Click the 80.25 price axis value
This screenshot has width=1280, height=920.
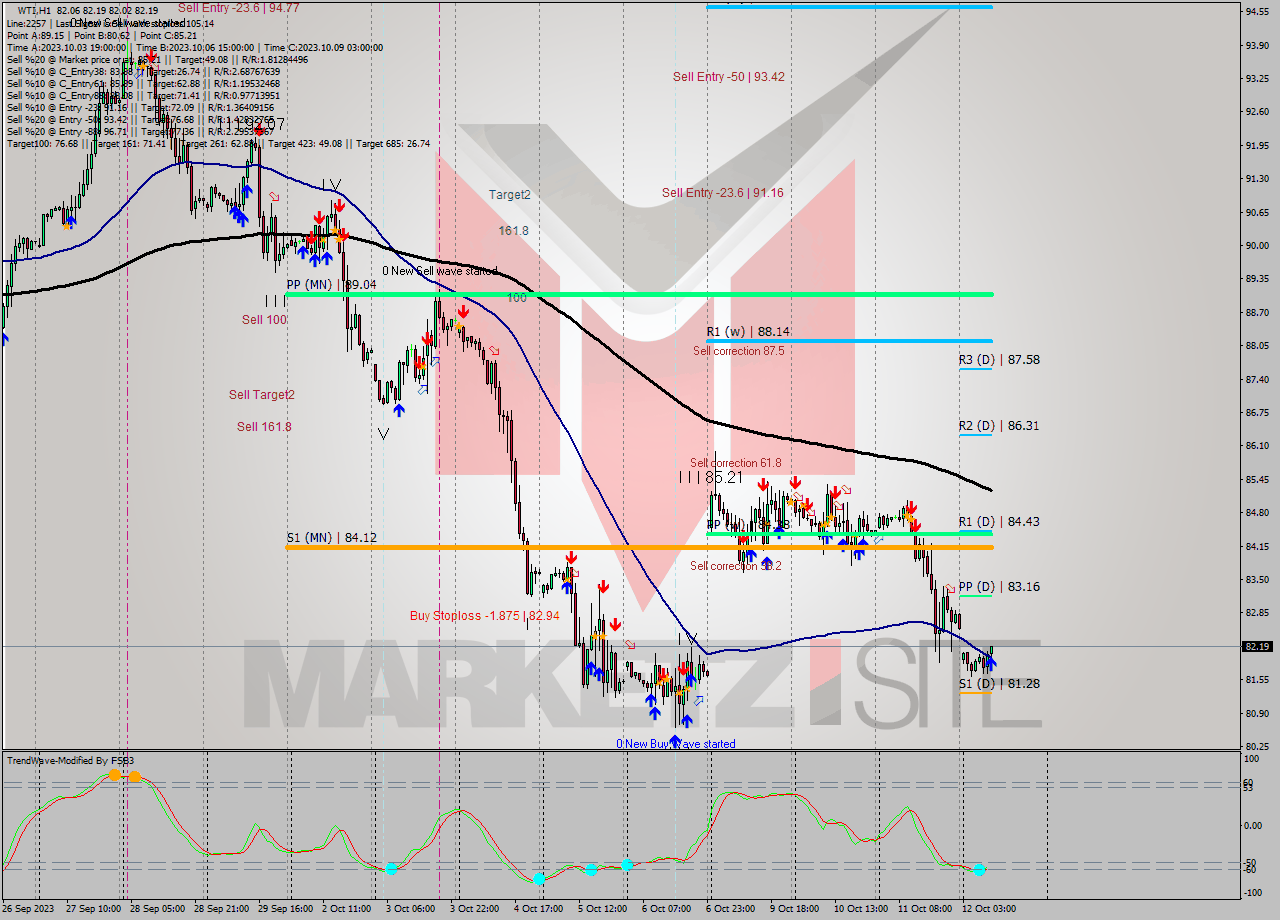click(1257, 746)
